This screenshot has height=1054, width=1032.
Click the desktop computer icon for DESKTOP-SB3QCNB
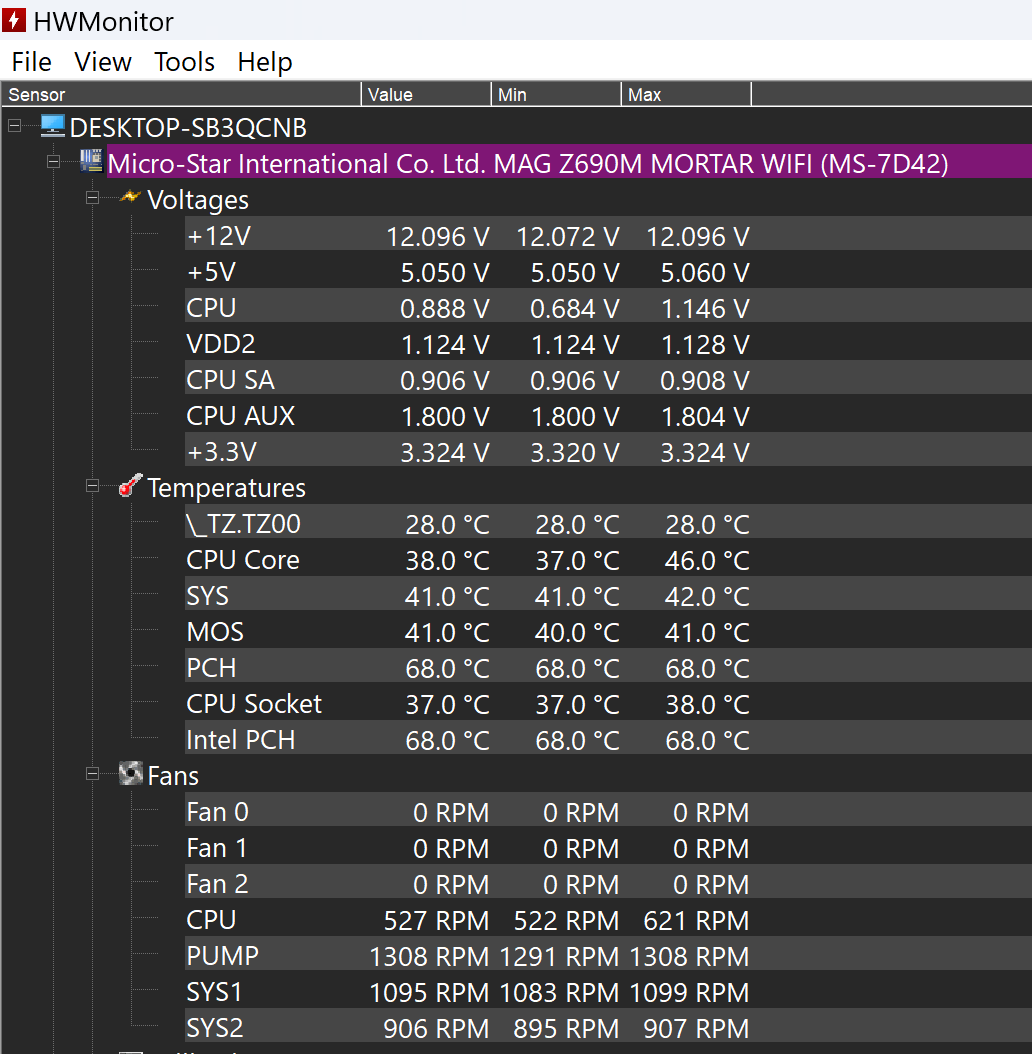(52, 126)
